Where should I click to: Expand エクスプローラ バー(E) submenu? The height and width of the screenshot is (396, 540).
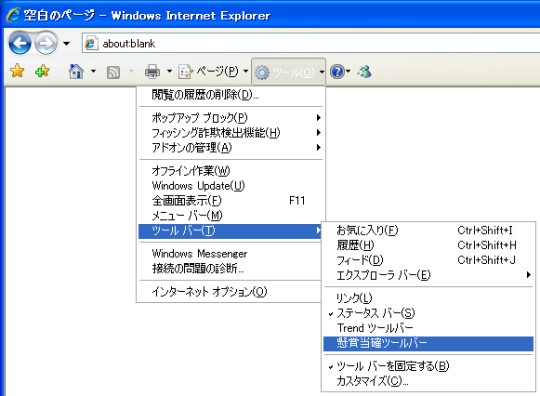pos(428,275)
